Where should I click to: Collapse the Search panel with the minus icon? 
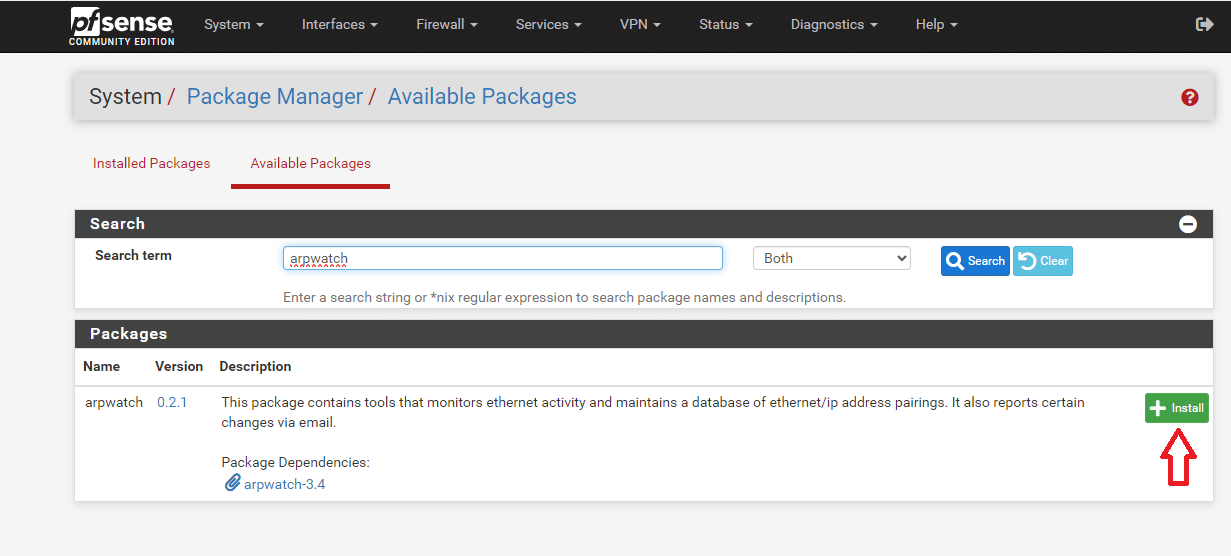(1188, 224)
